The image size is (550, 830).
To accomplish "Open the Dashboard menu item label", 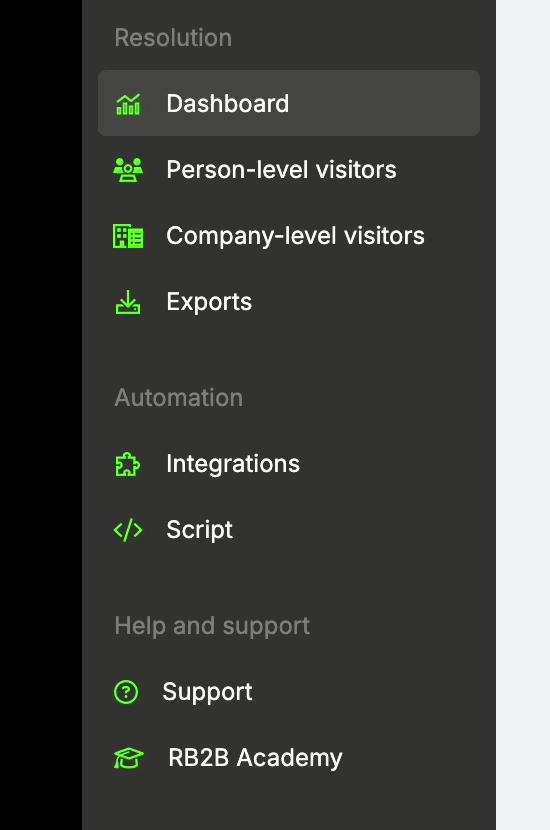I will [x=228, y=104].
